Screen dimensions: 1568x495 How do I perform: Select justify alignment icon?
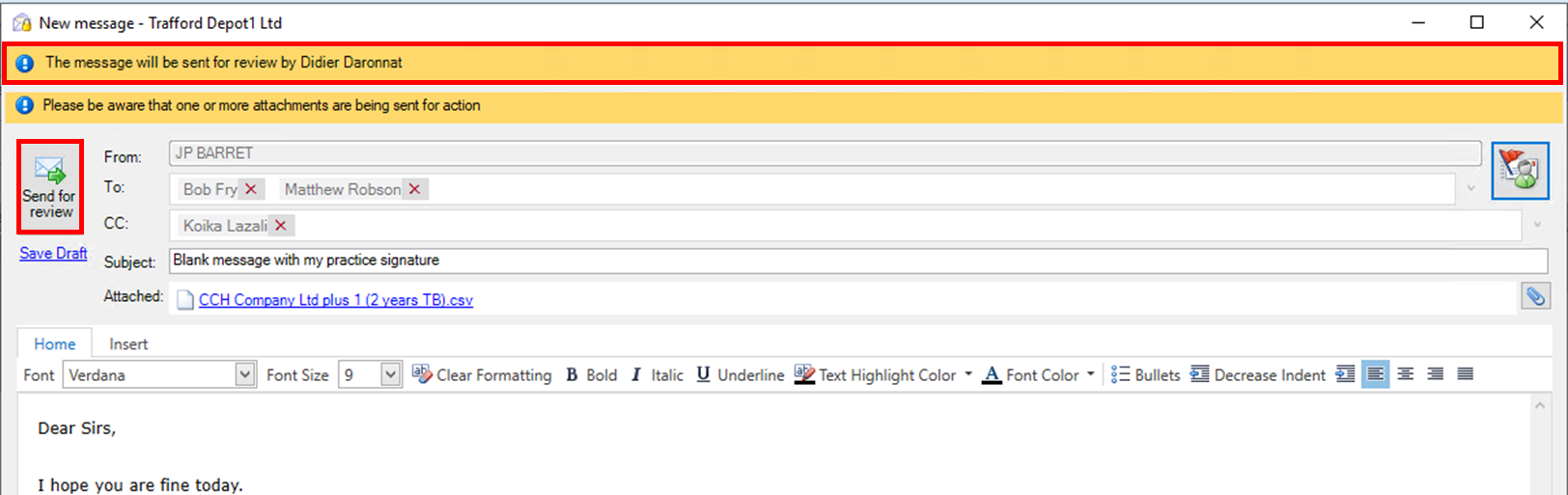point(1465,374)
